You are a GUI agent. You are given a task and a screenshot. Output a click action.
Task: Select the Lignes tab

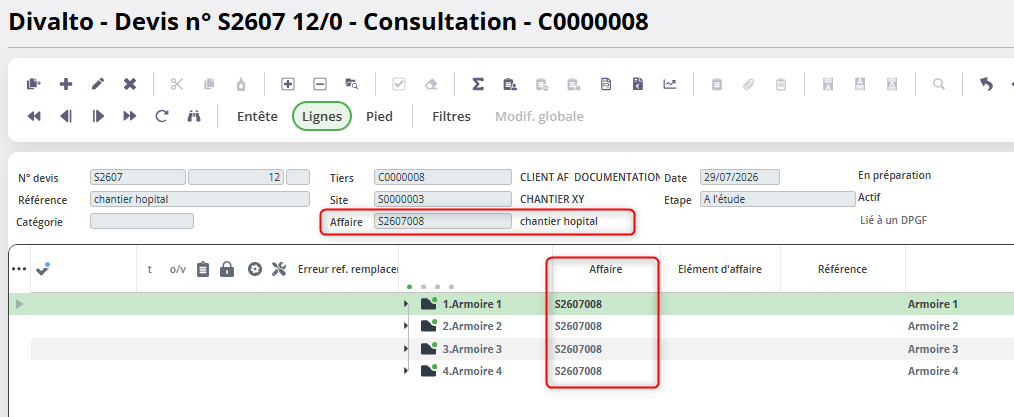(322, 116)
